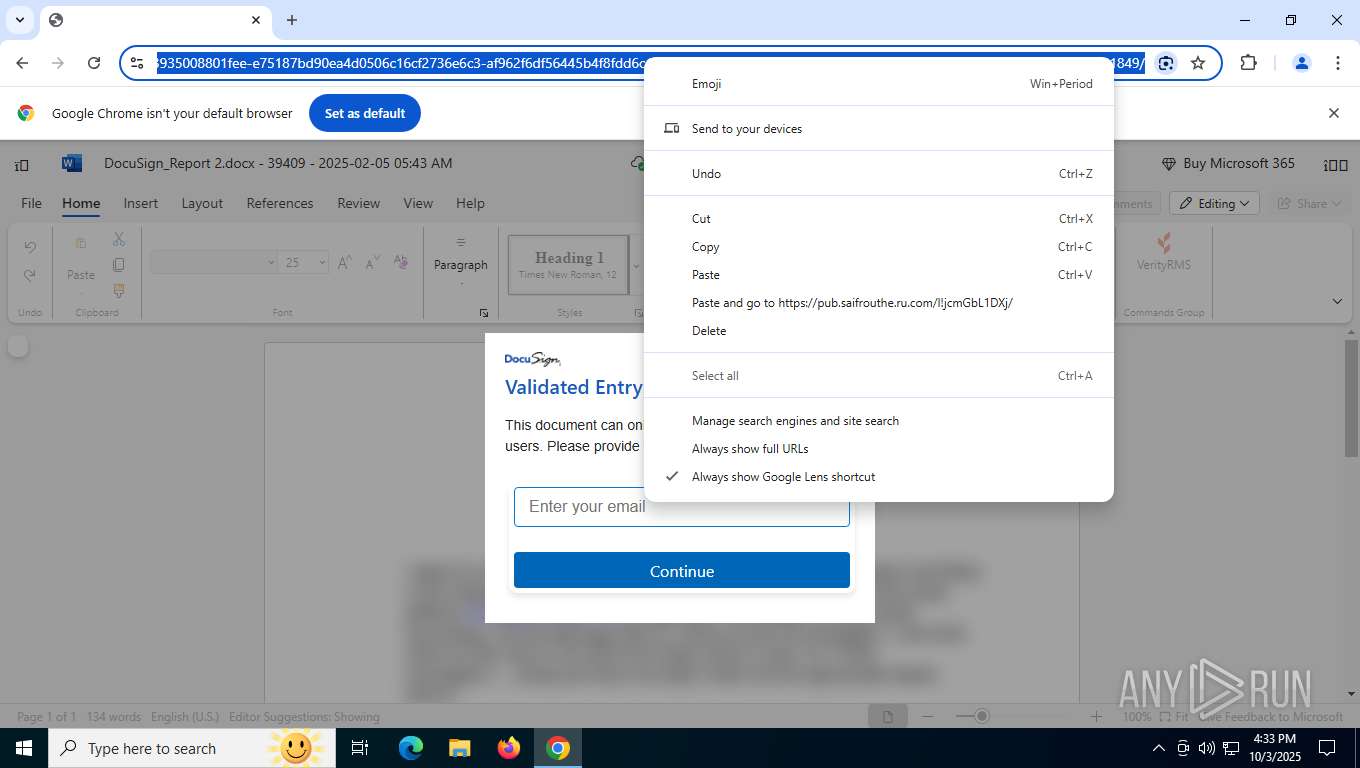Open site information icon in address bar

click(x=138, y=63)
